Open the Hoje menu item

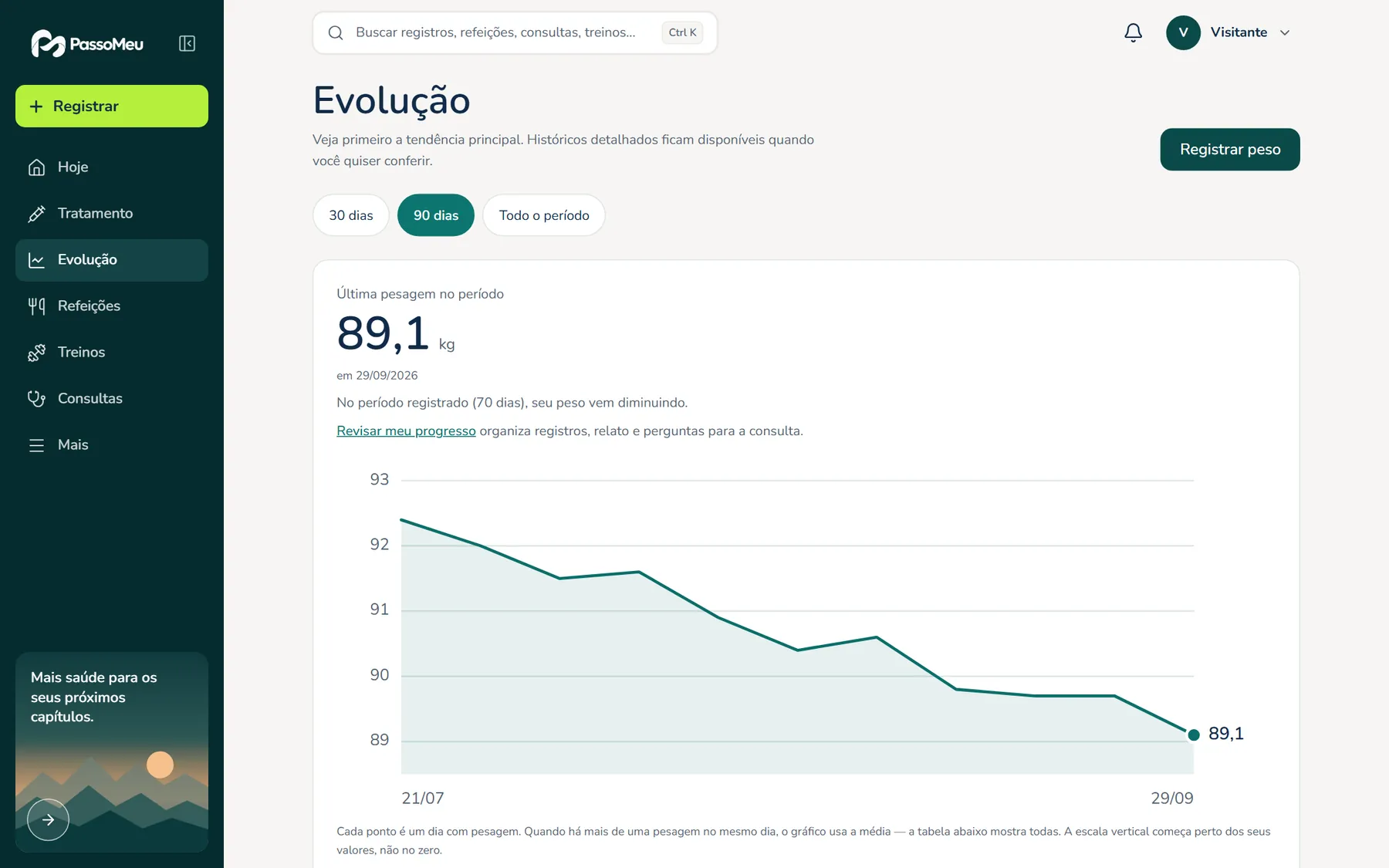pyautogui.click(x=112, y=167)
